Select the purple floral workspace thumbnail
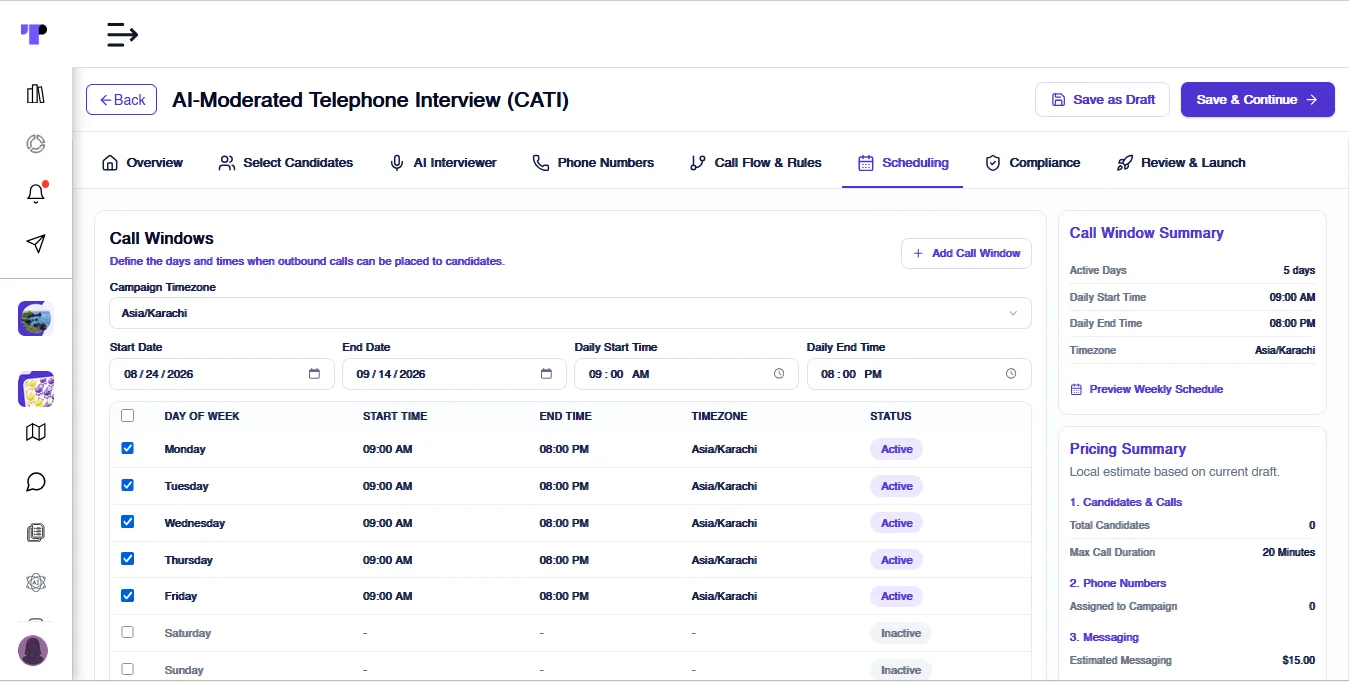This screenshot has height=682, width=1349. pos(36,388)
